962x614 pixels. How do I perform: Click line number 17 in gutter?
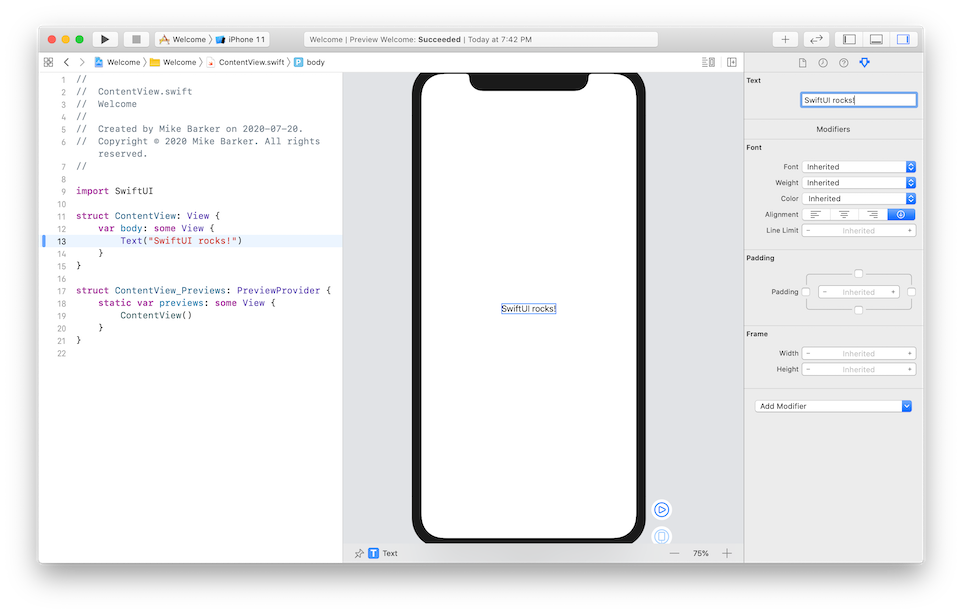[x=61, y=291]
